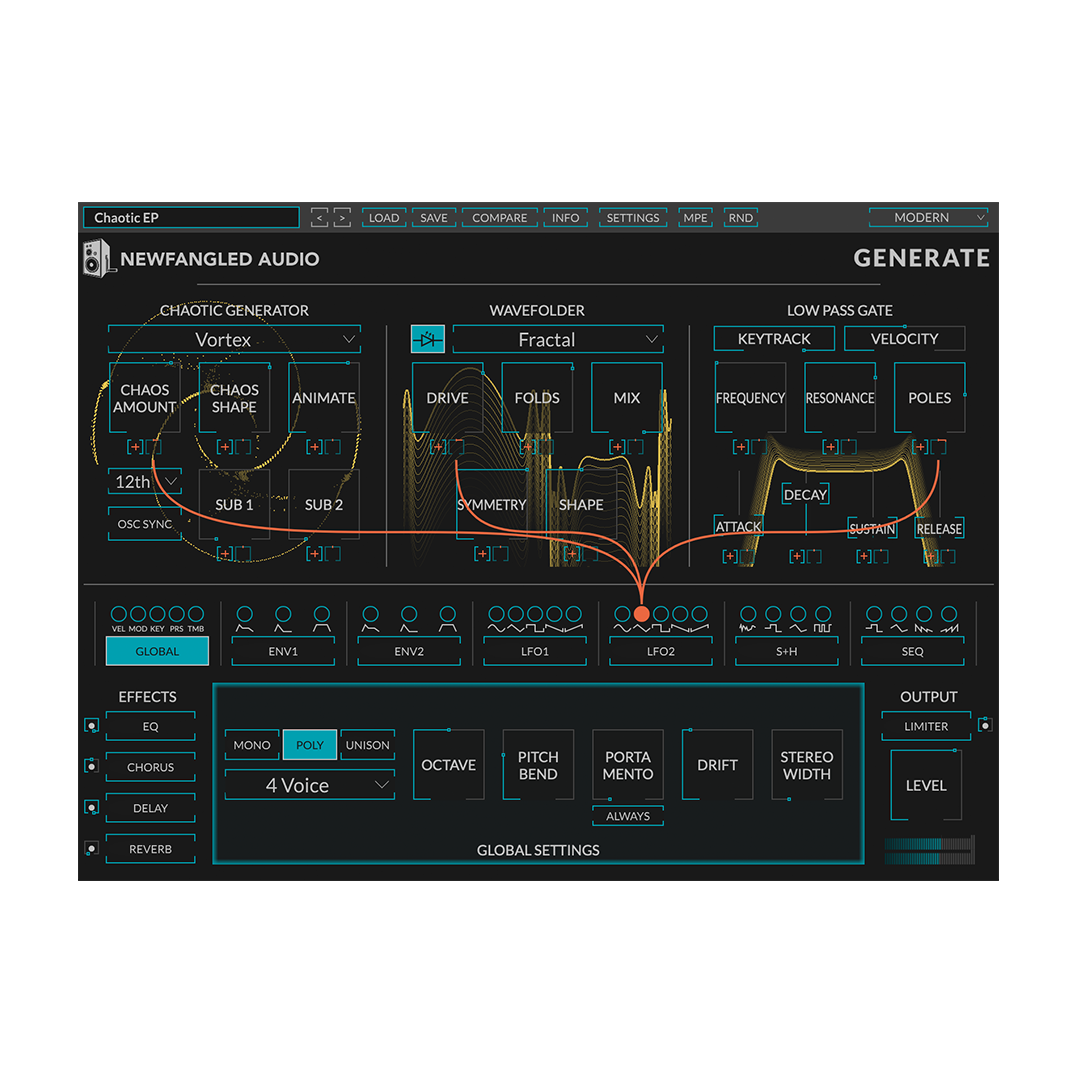Open the ENV2 tab
Viewport: 1080px width, 1080px height.
coord(409,651)
